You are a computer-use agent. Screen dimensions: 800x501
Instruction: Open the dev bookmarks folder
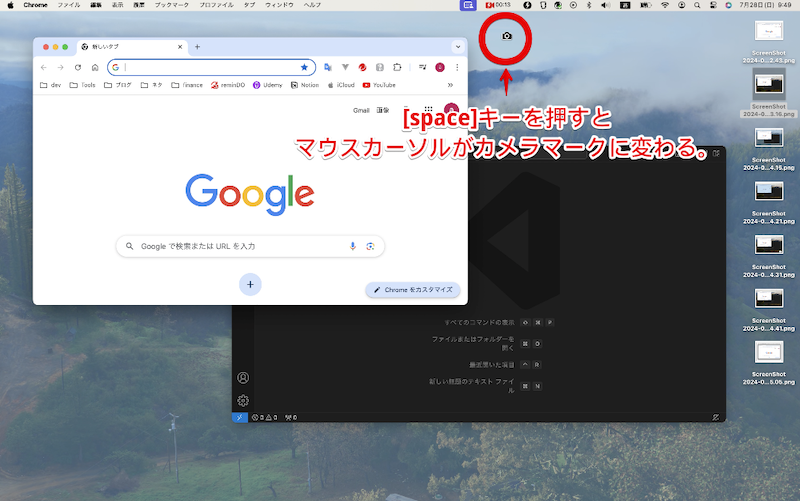(x=51, y=85)
